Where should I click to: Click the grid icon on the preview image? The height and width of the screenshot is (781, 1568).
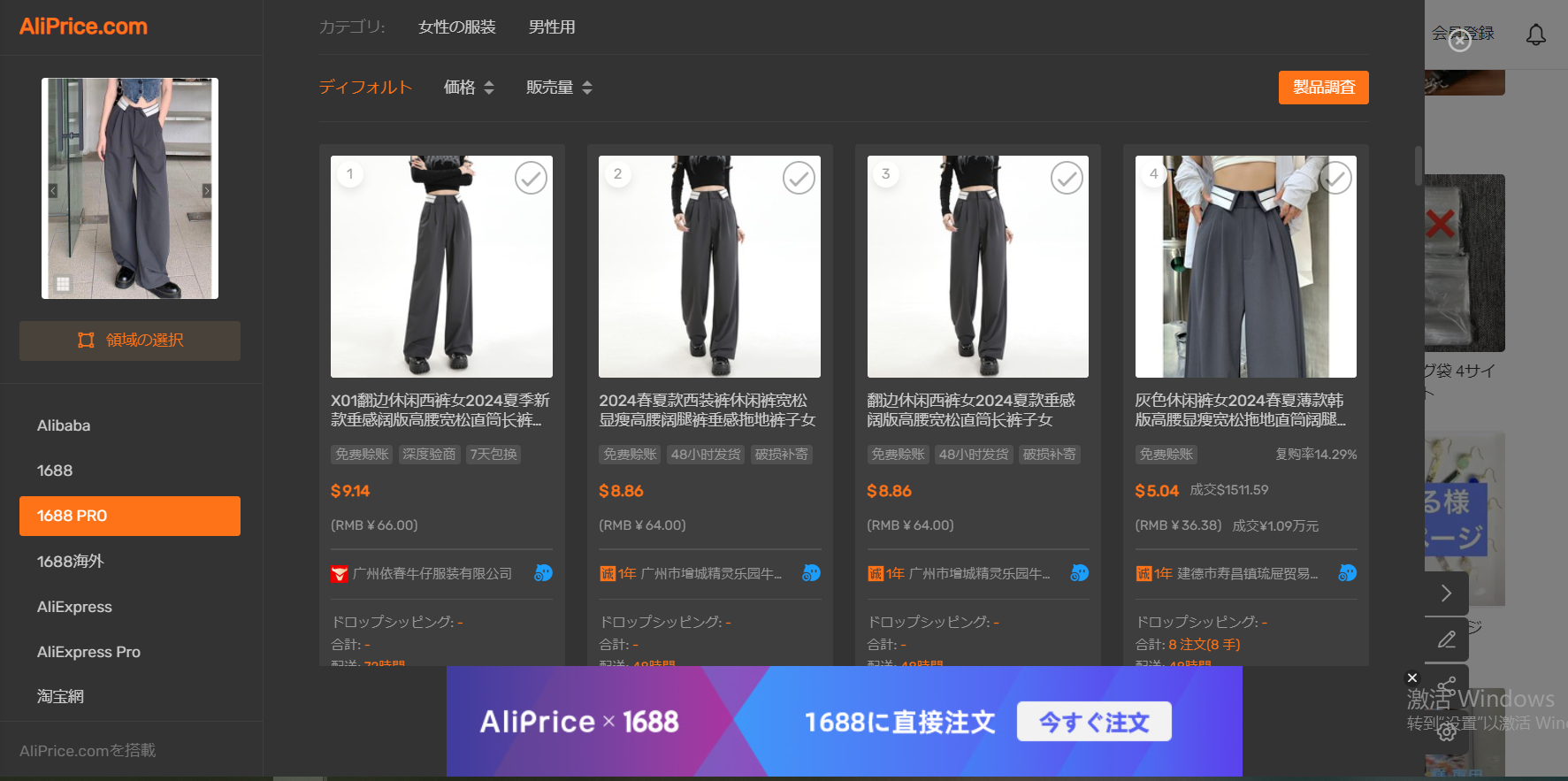63,284
